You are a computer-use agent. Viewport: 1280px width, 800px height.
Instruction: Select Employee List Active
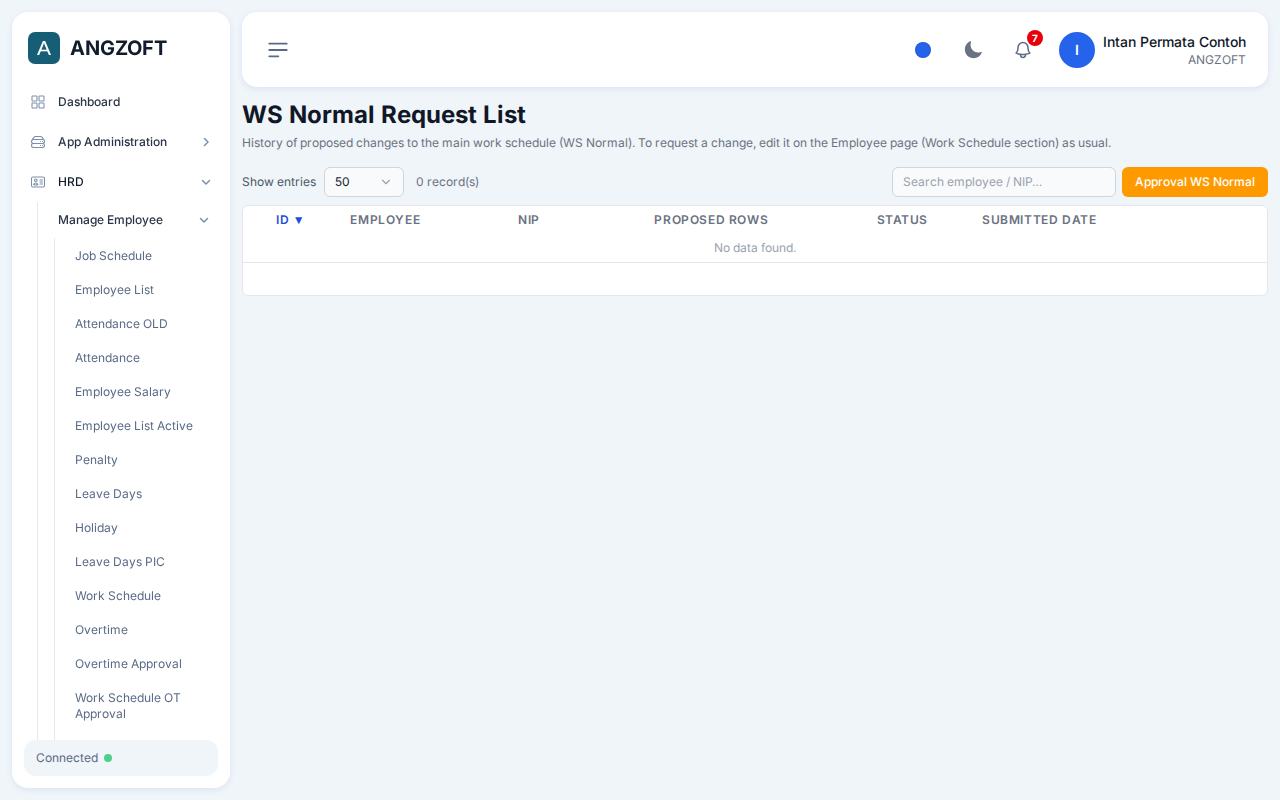(134, 426)
